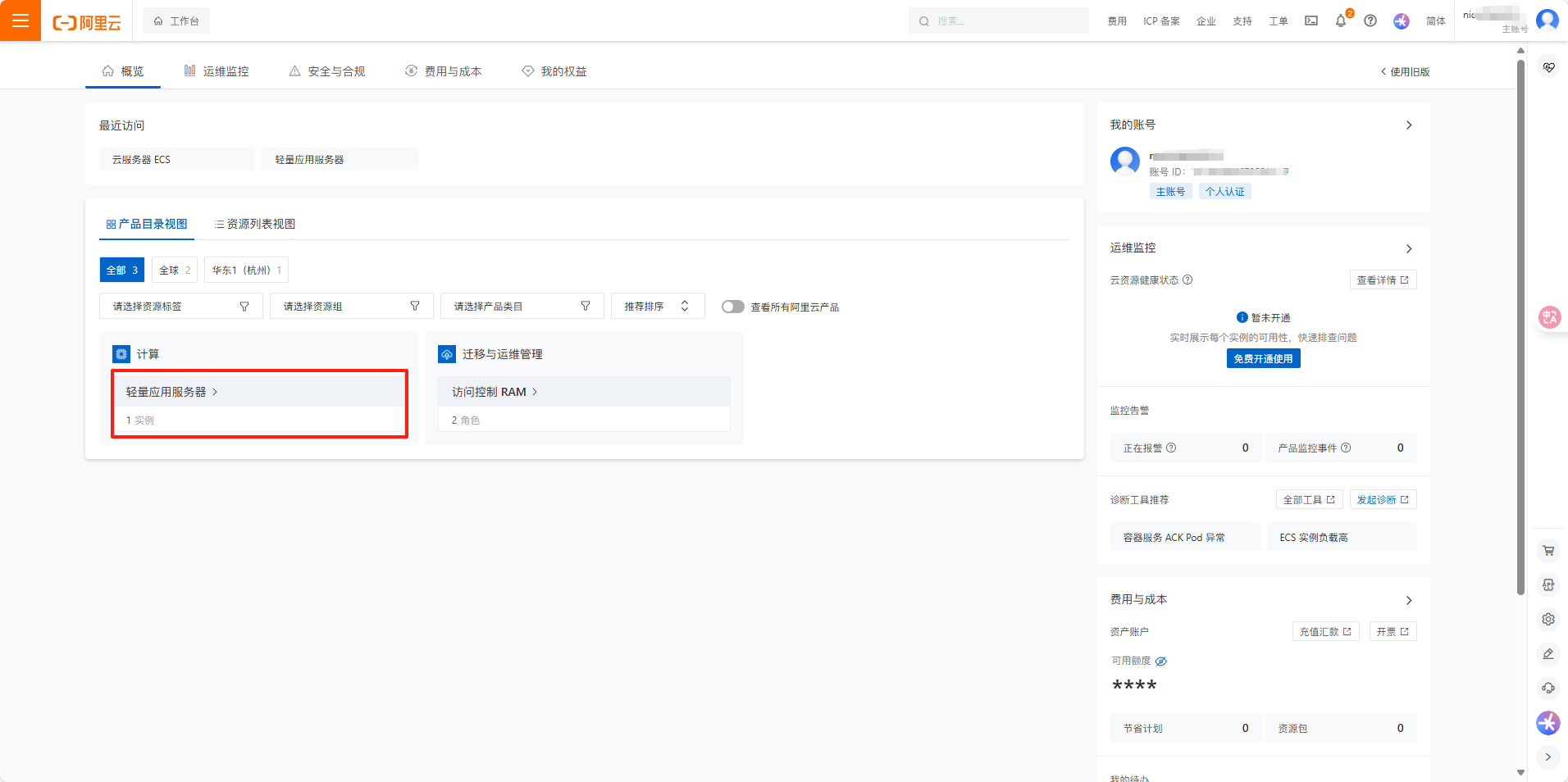The image size is (1568, 782).
Task: Click the user avatar at the top right
Action: (1547, 20)
